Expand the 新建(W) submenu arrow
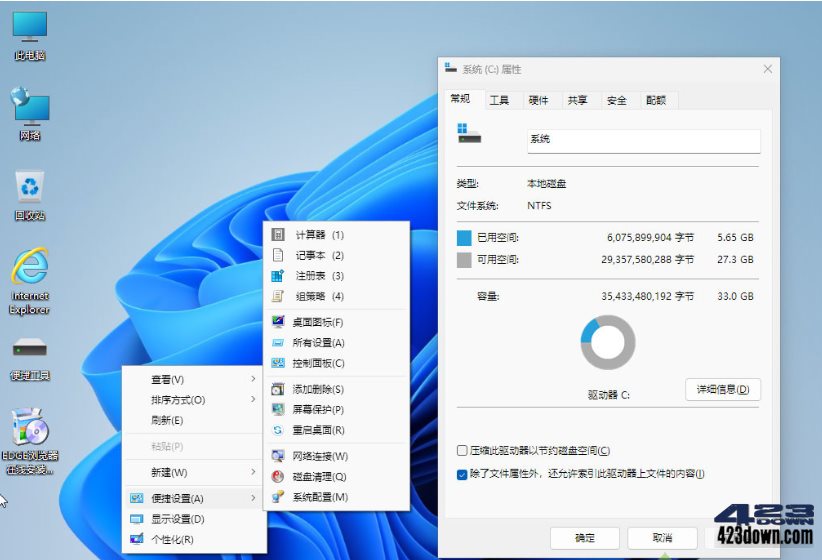Image resolution: width=822 pixels, height=560 pixels. pos(253,472)
